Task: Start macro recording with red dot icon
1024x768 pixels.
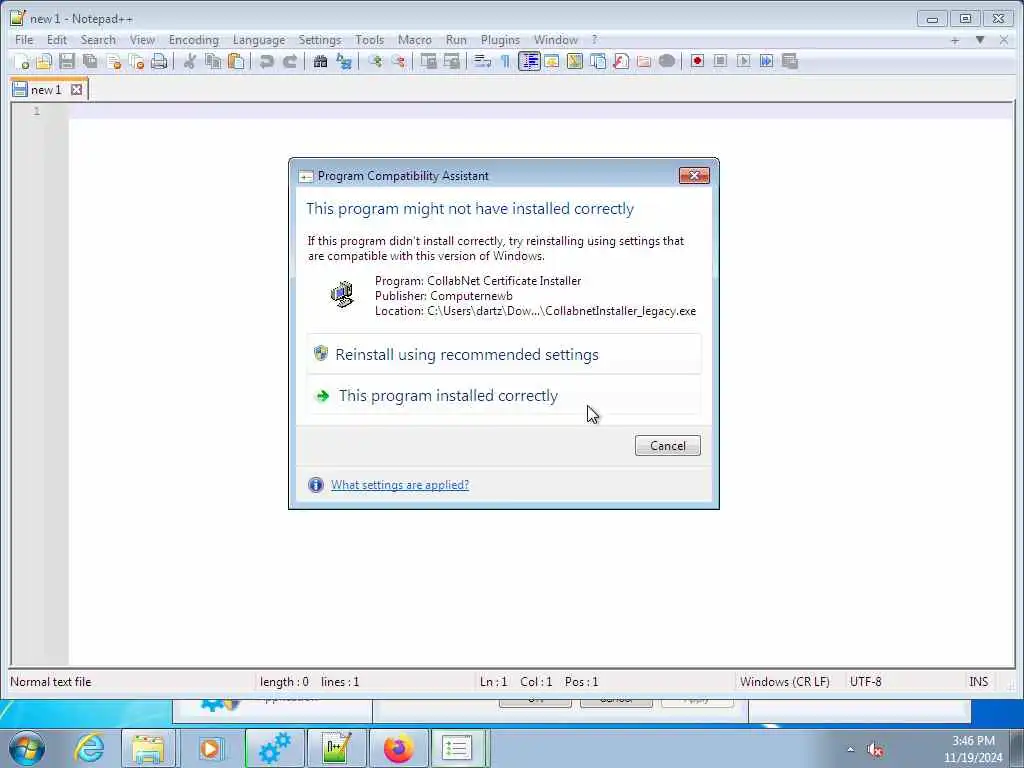Action: tap(697, 61)
